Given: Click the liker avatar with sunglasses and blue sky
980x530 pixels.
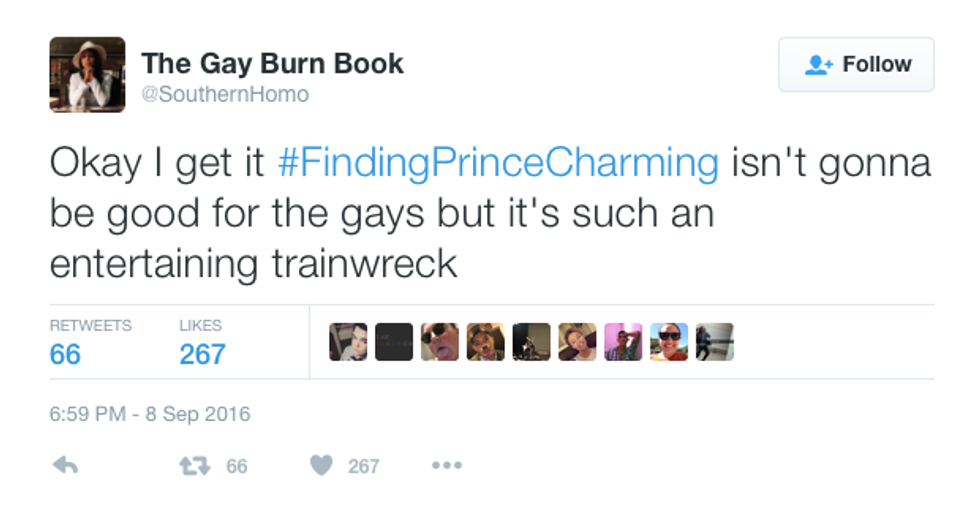Looking at the screenshot, I should point(669,342).
